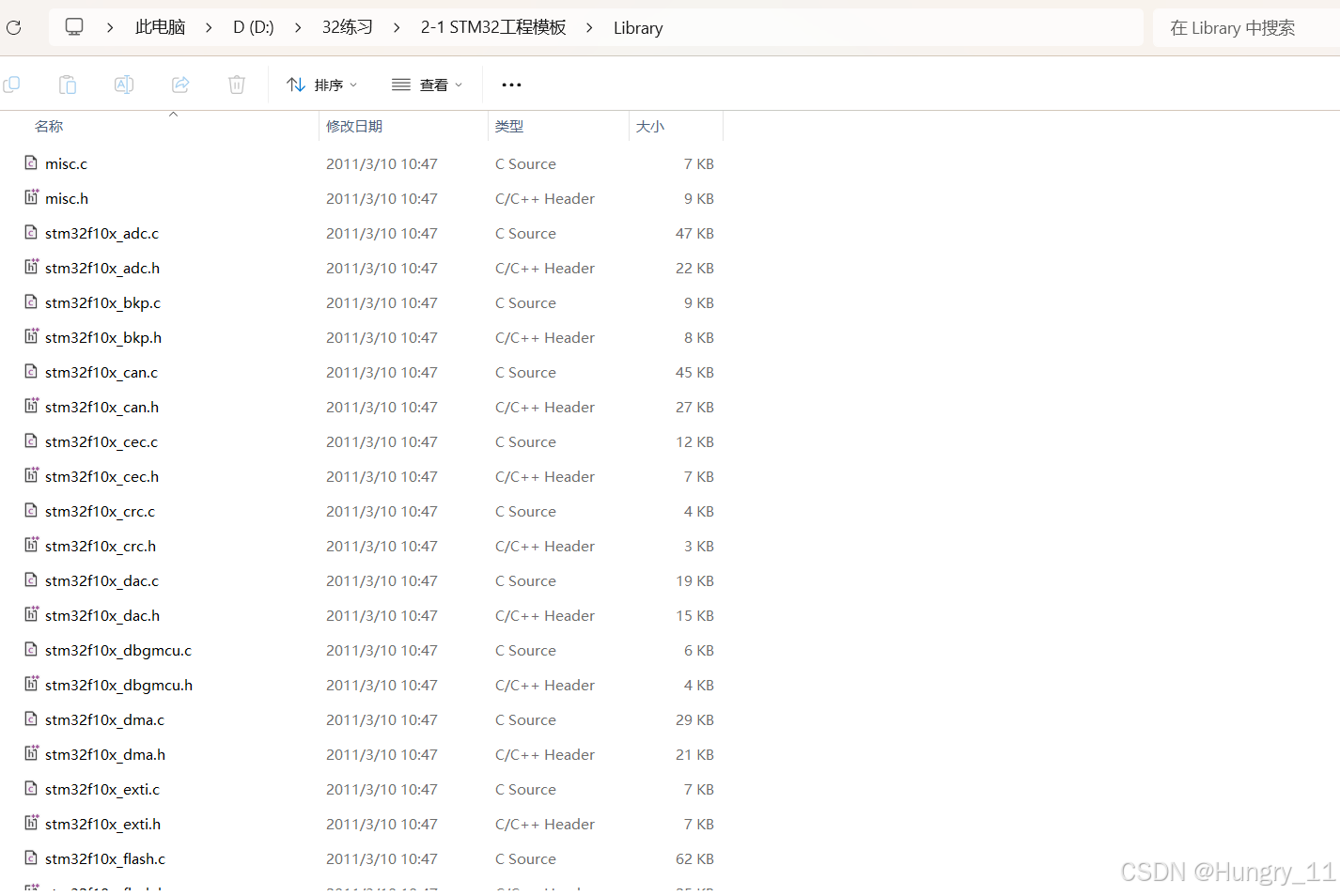
Task: Navigate to 此电脑 in breadcrumb
Action: [160, 27]
